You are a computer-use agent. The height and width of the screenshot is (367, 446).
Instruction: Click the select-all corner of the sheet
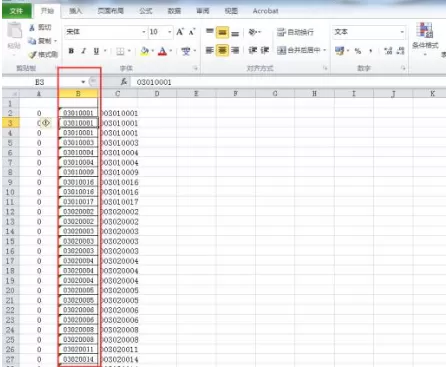point(11,94)
